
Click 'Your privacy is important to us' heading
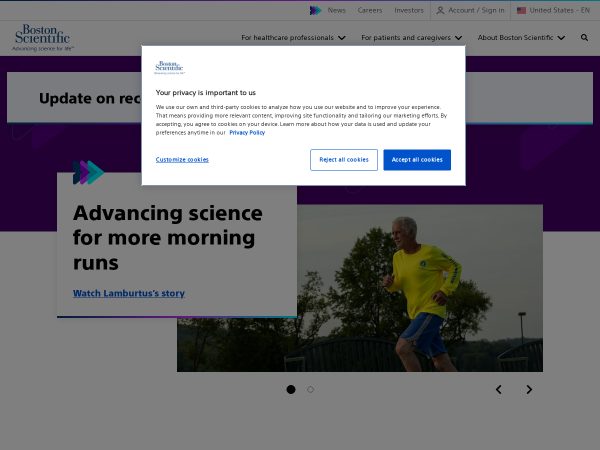[x=205, y=93]
